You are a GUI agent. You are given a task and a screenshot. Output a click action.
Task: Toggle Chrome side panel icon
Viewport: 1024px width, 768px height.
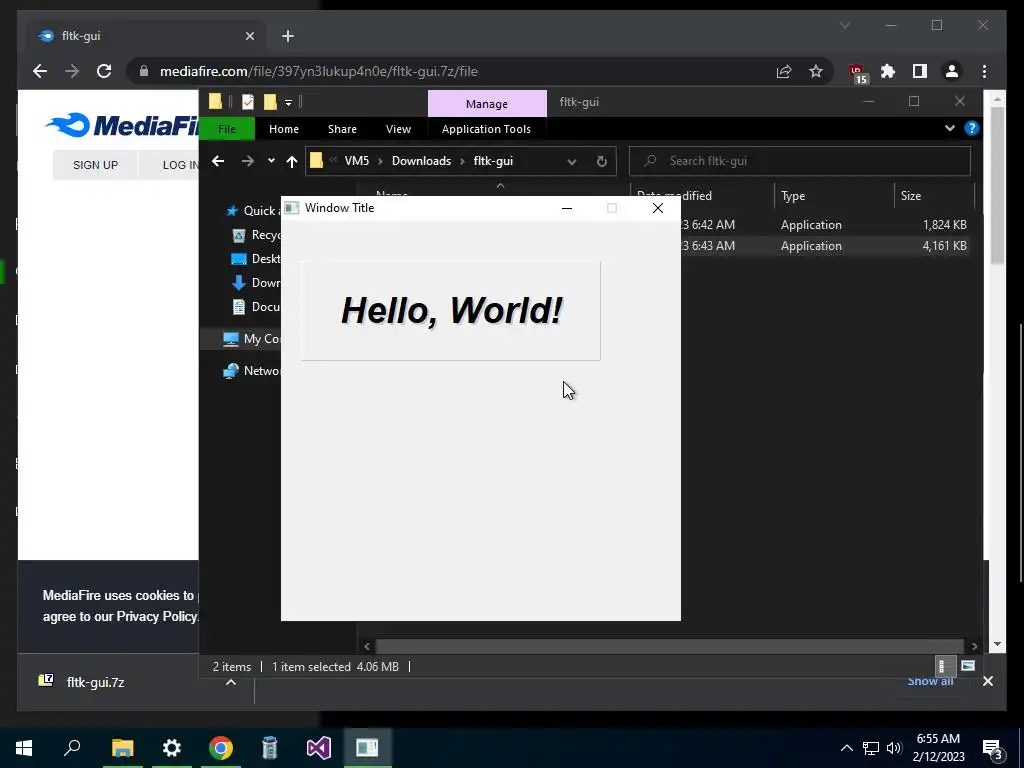(x=920, y=71)
